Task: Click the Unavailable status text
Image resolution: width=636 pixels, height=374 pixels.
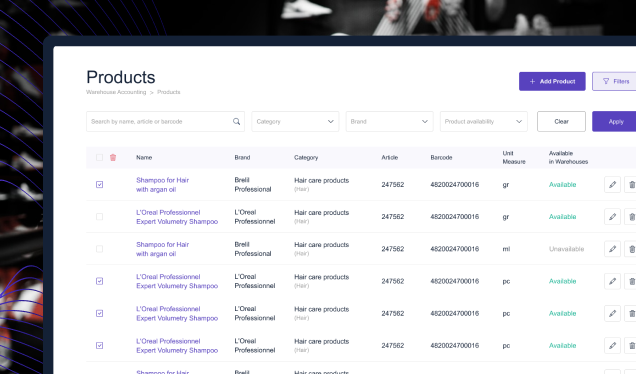Action: 566,249
